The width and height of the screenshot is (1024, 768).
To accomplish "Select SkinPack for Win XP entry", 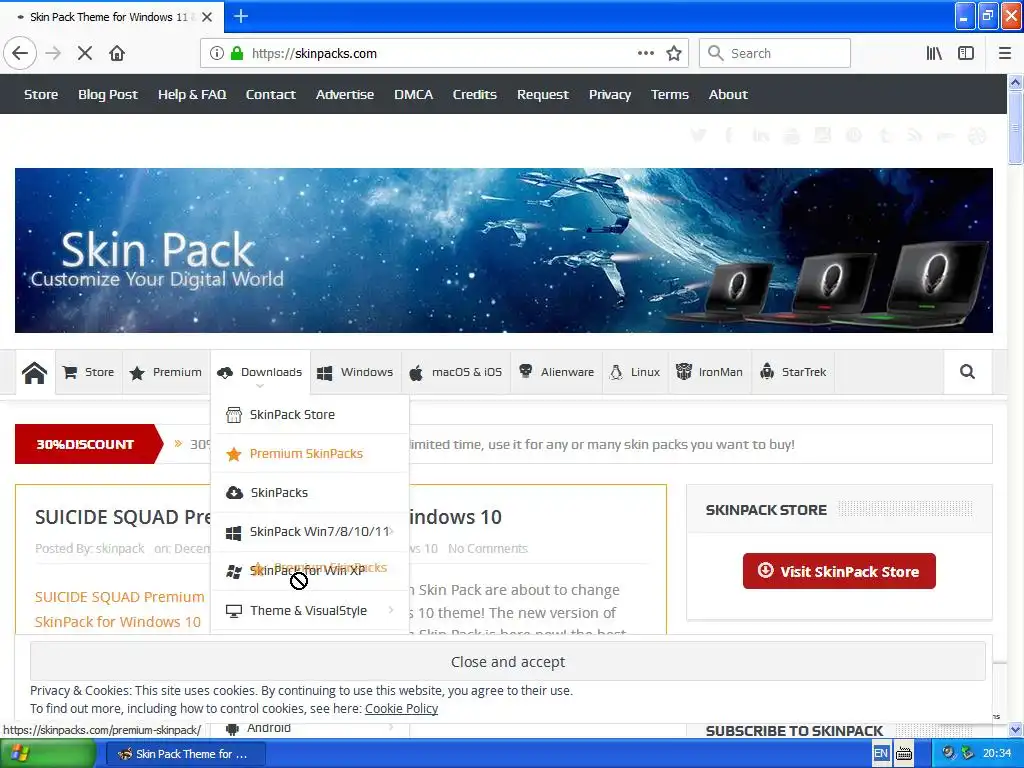I will click(x=311, y=571).
